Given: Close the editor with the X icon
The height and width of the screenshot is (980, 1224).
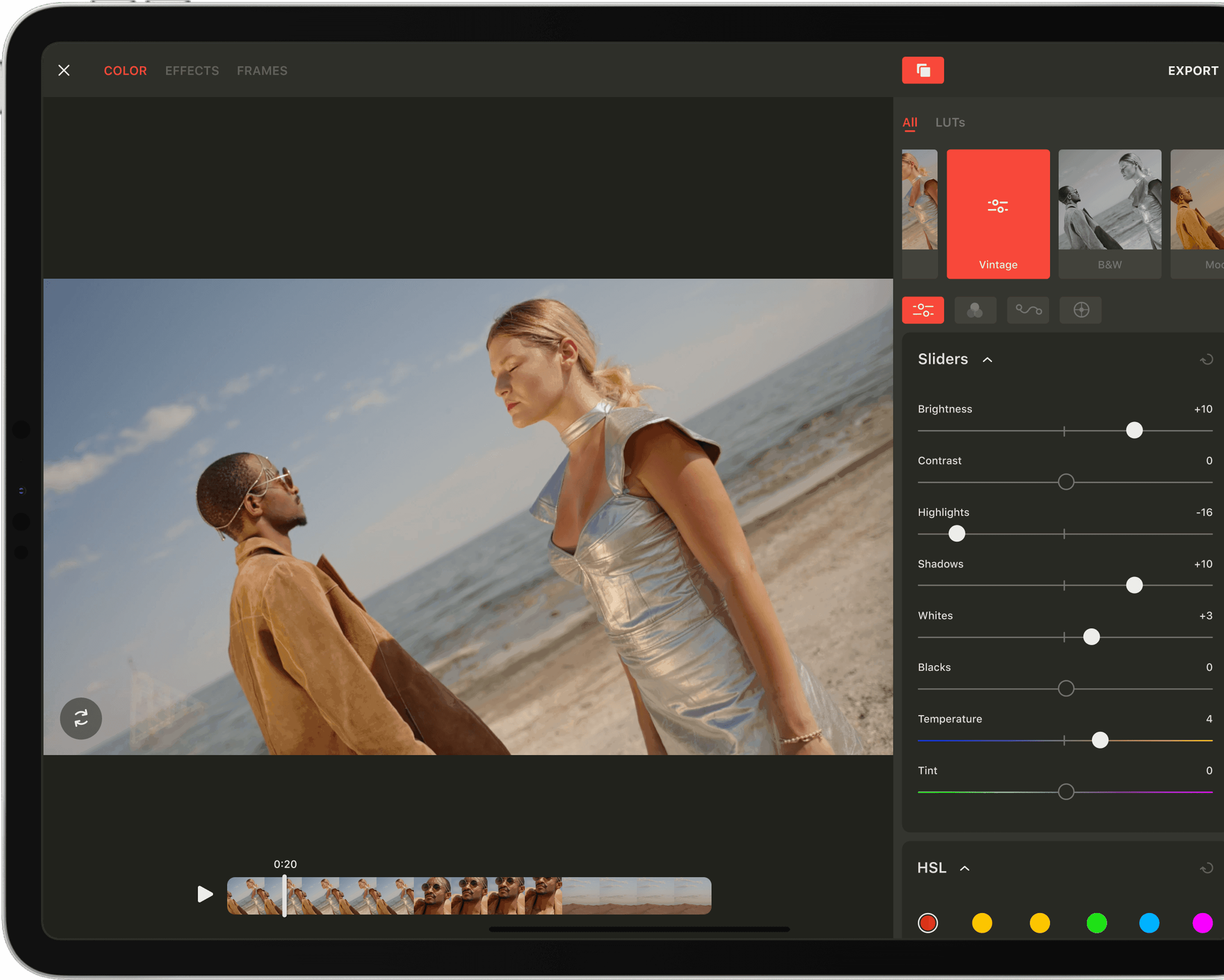Looking at the screenshot, I should (x=64, y=70).
